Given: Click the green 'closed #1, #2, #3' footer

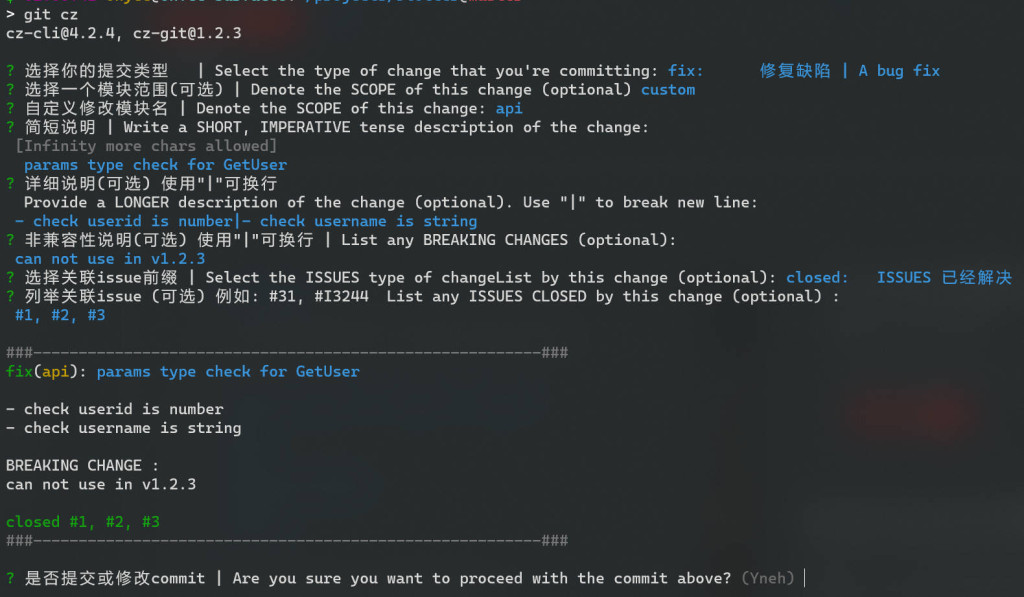Looking at the screenshot, I should click(x=82, y=522).
